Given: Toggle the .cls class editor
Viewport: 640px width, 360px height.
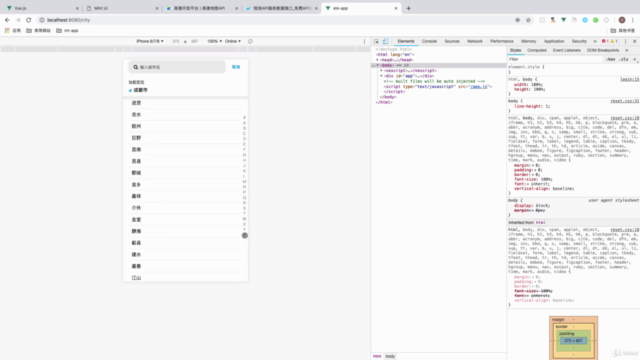Looking at the screenshot, I should coord(624,59).
